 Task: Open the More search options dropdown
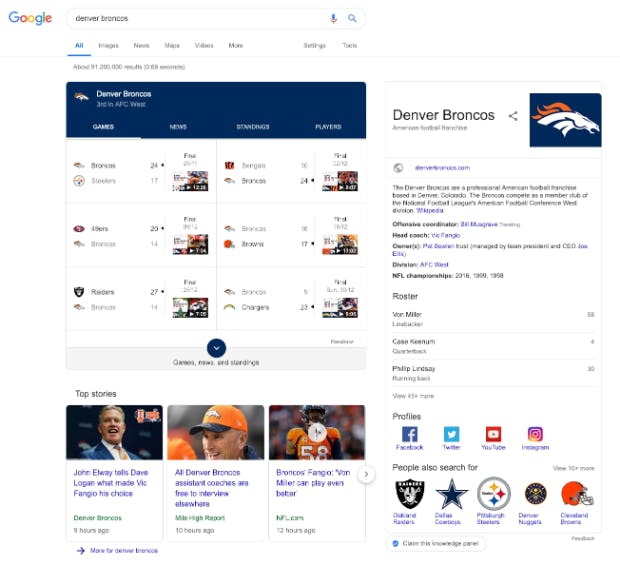236,45
